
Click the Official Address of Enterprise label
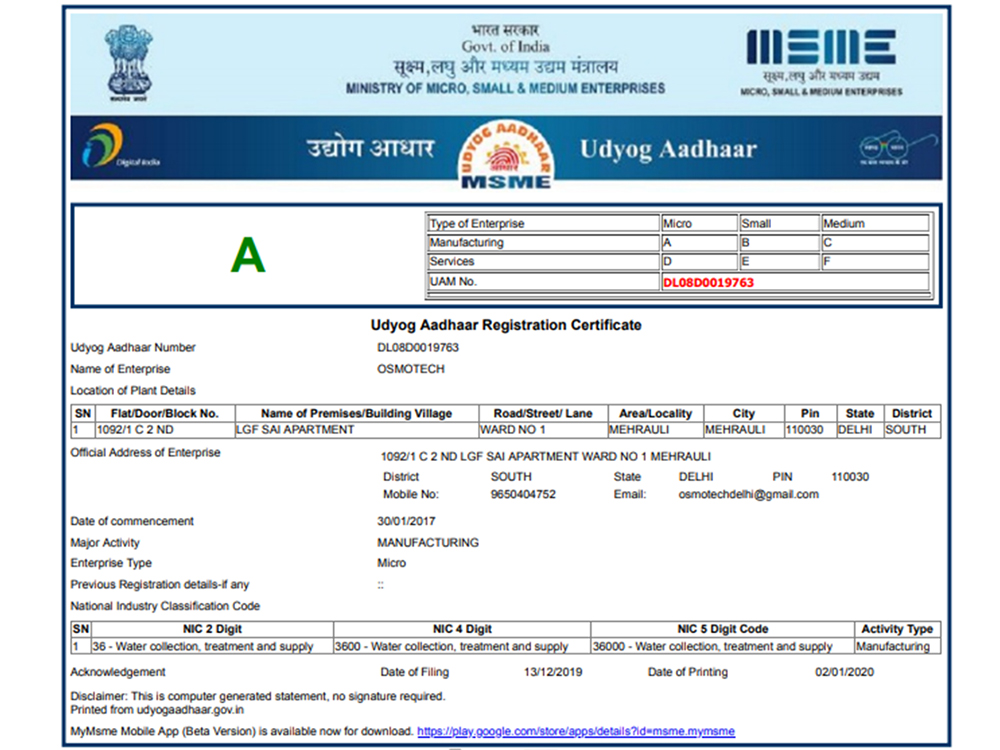145,453
